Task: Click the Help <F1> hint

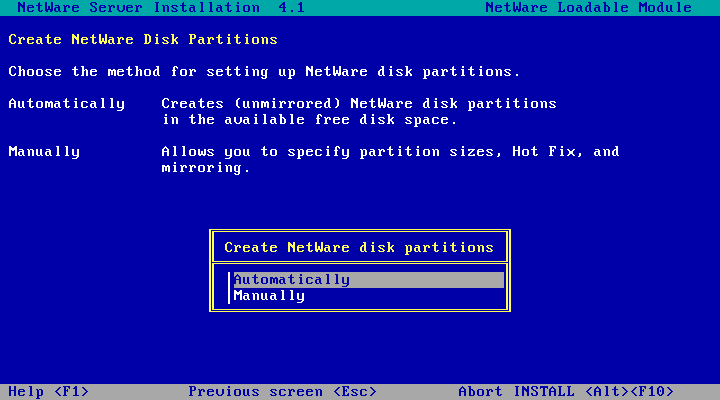Action: click(49, 392)
